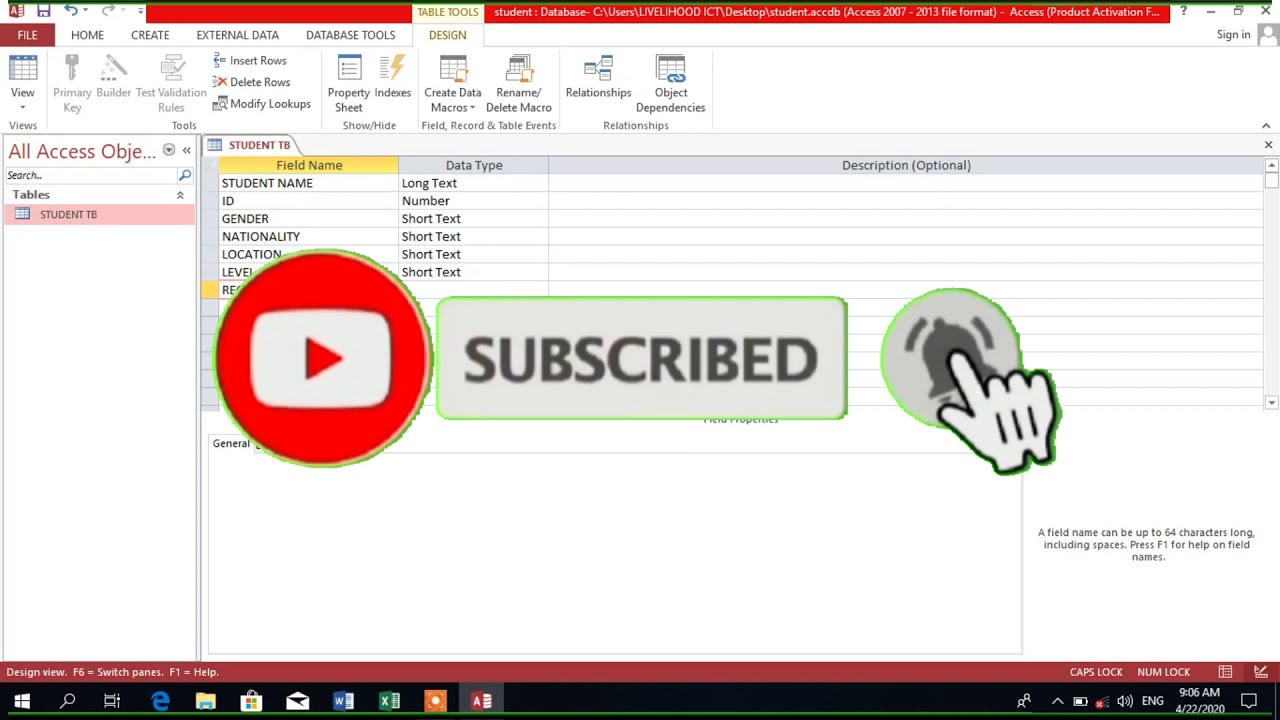1280x720 pixels.
Task: Select the NATIONALITY field name
Action: pos(309,237)
